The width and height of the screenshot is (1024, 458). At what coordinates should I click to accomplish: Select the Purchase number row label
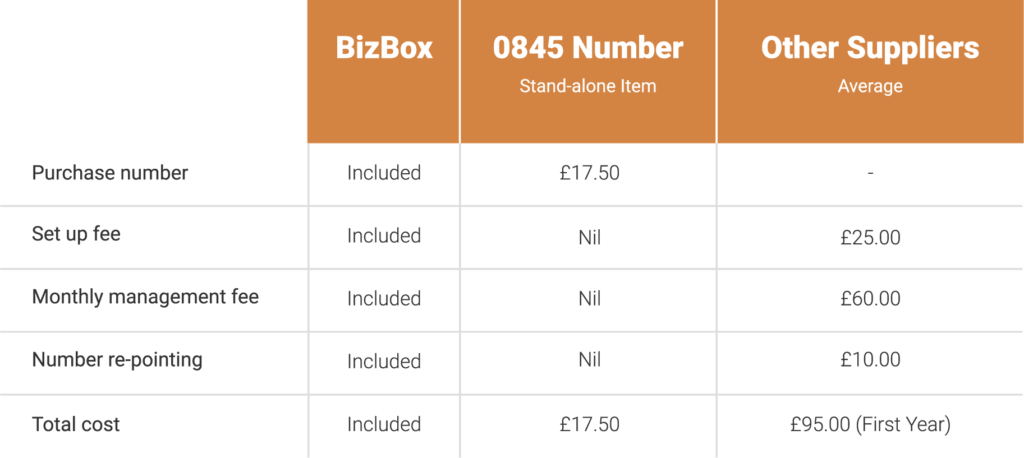110,173
